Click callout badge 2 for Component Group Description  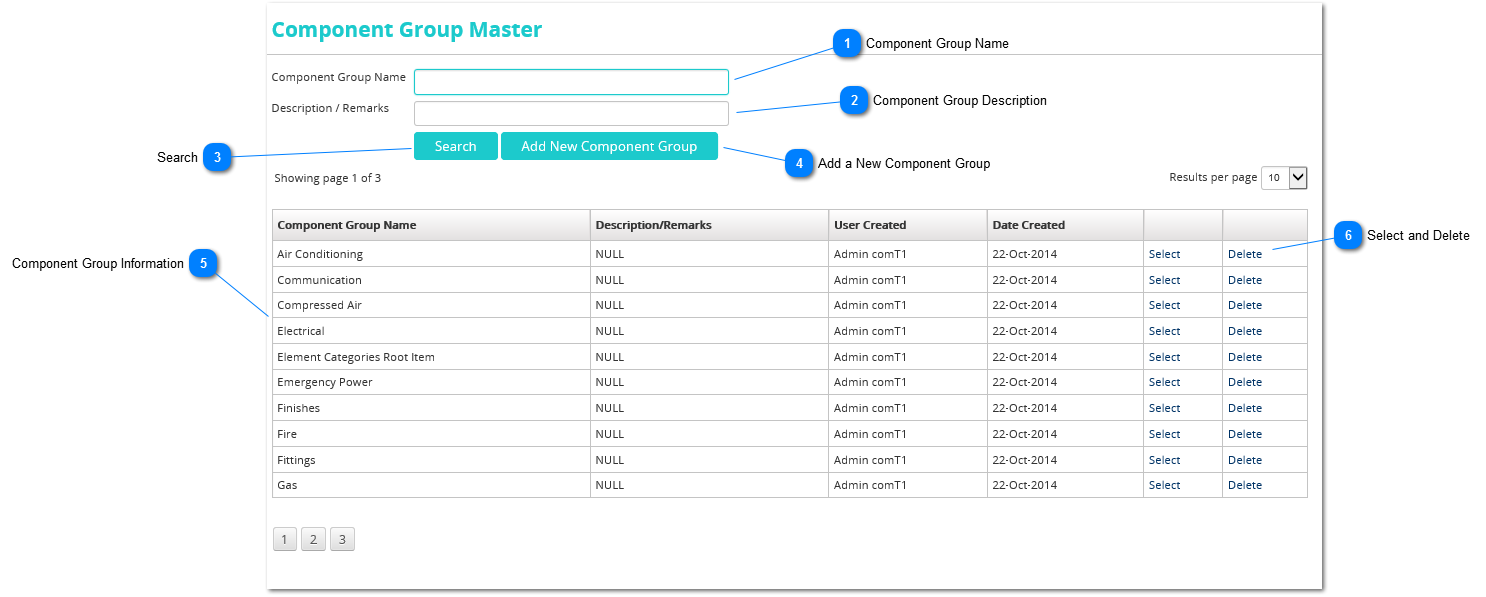[853, 101]
